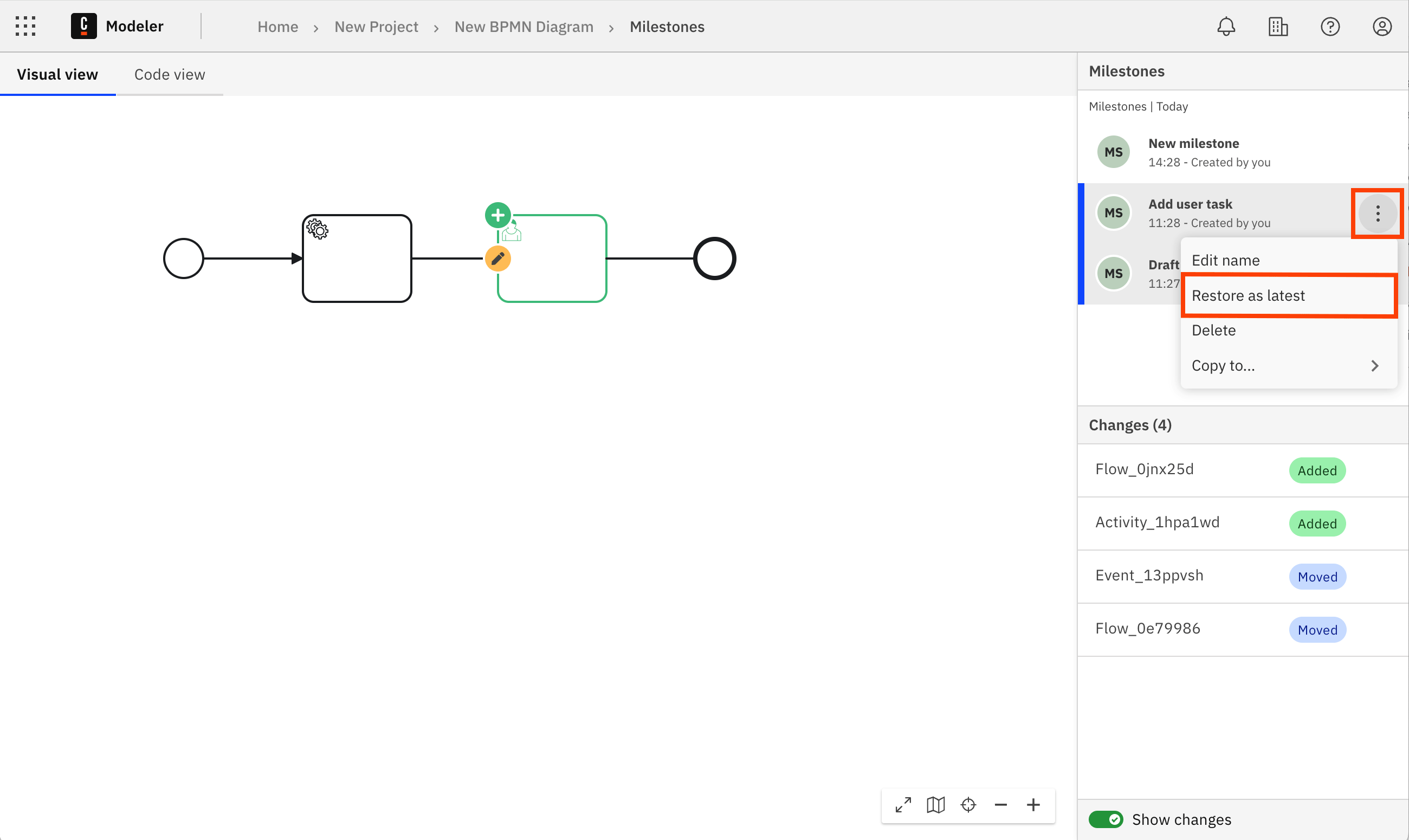1409x840 pixels.
Task: Click the notifications bell icon
Action: tap(1226, 27)
